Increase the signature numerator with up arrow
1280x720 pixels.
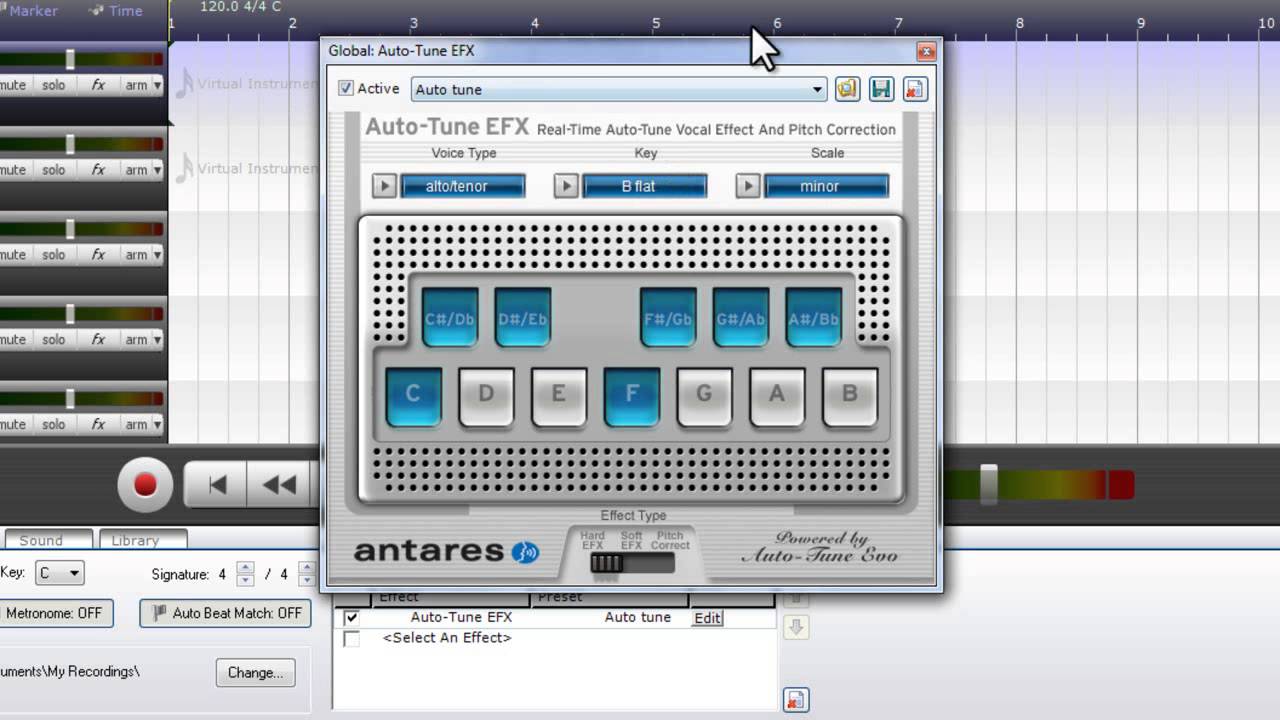pyautogui.click(x=245, y=568)
